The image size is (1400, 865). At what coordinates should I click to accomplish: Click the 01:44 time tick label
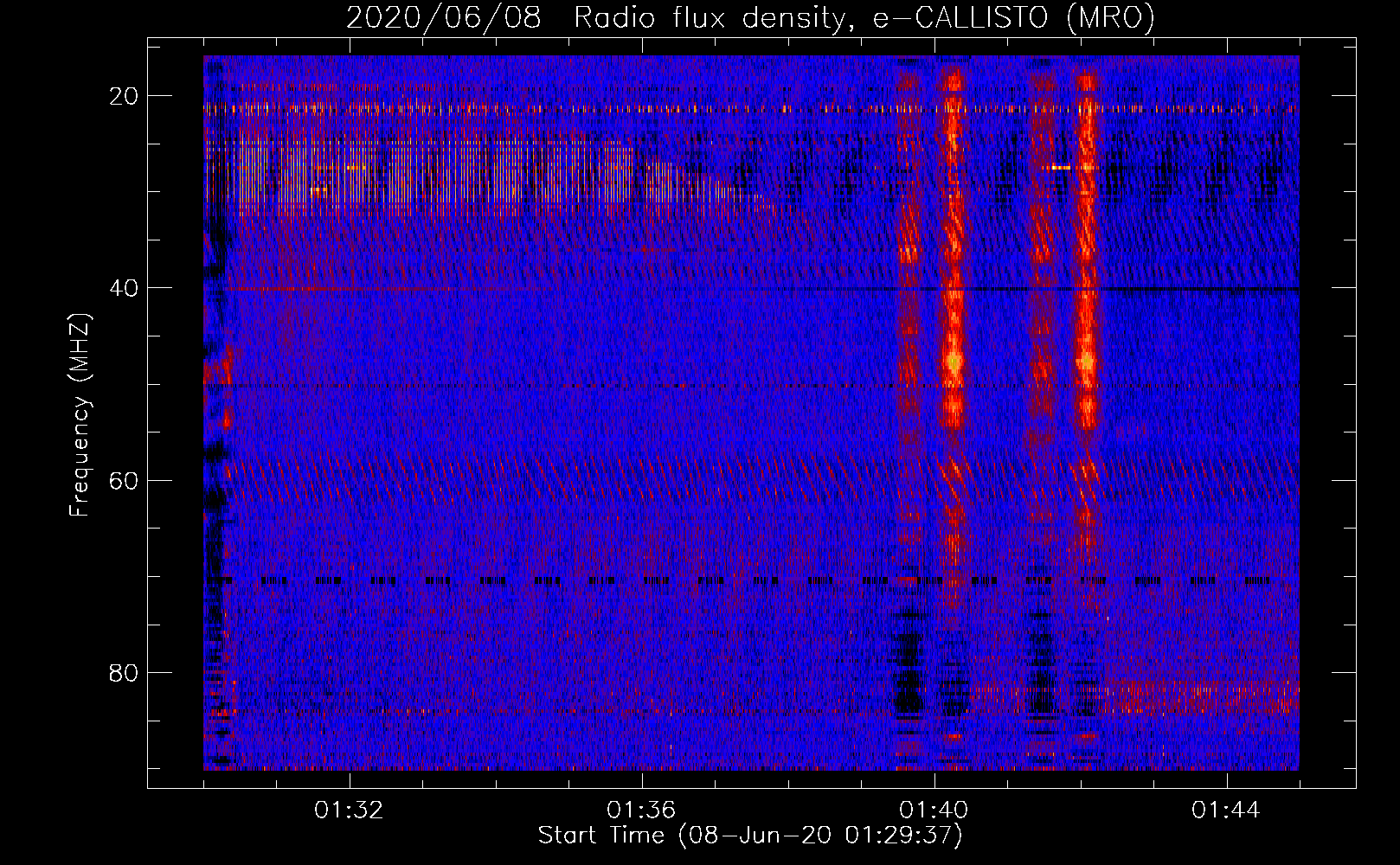point(1226,811)
